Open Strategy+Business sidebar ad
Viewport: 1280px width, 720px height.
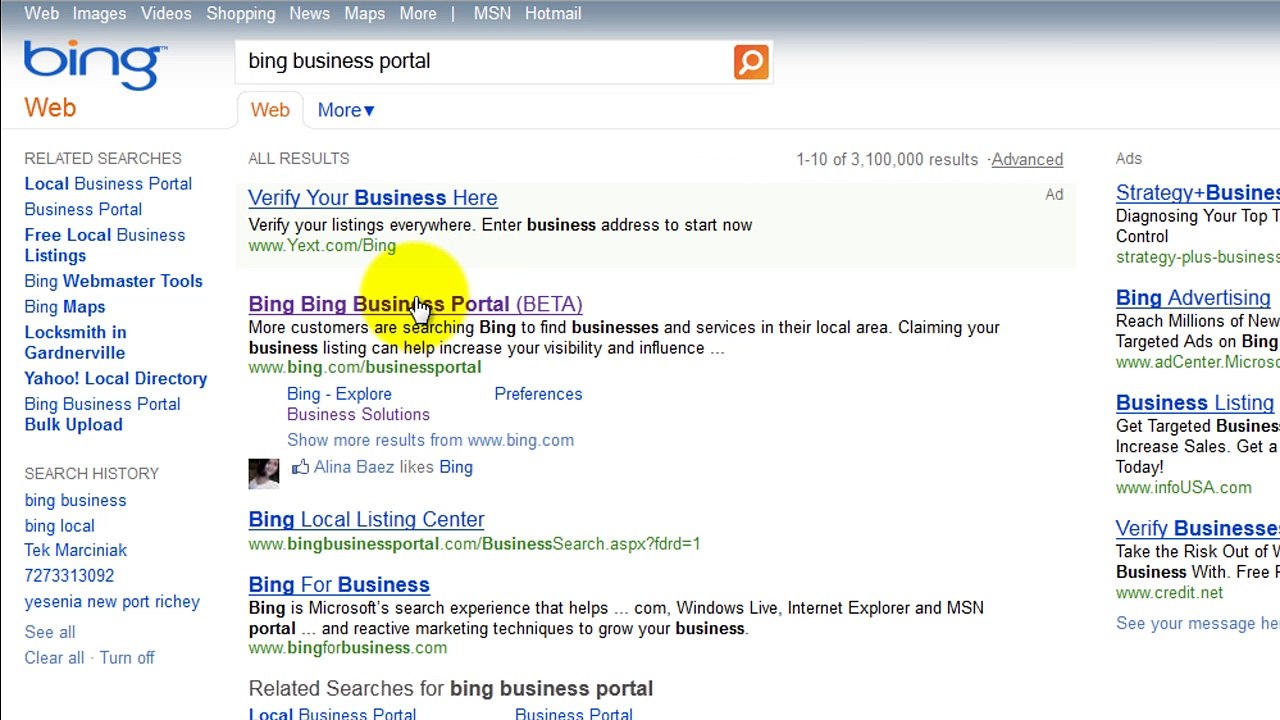point(1198,193)
